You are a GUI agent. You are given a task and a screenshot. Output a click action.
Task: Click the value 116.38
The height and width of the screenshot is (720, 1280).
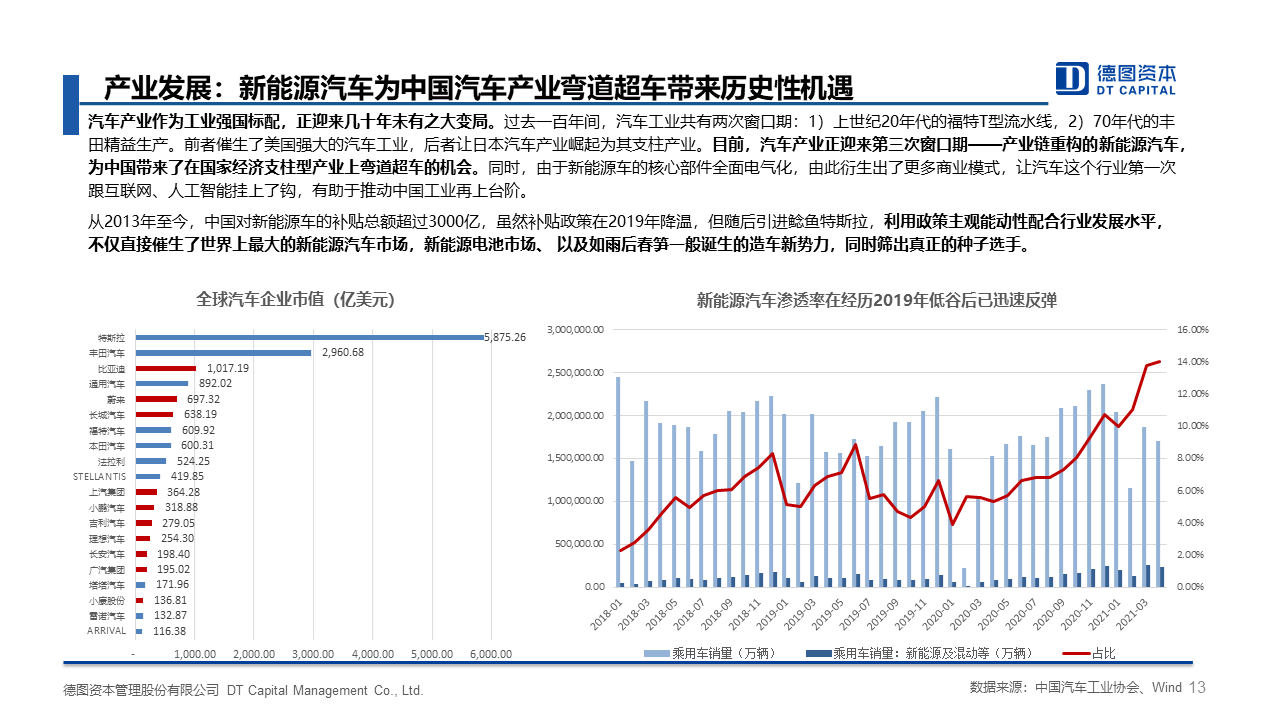[x=169, y=631]
